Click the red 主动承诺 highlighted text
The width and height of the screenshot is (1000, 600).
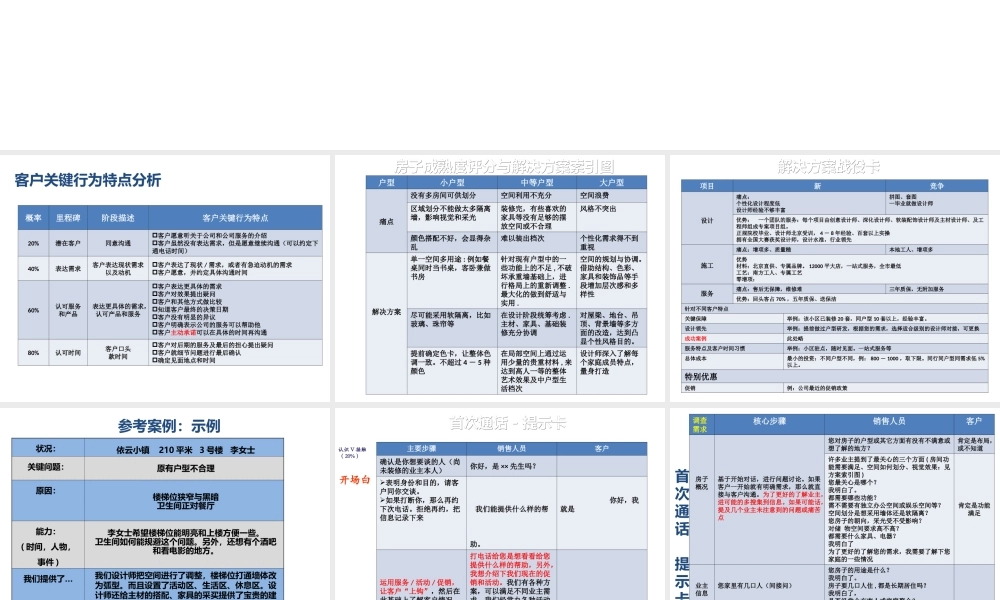pos(183,330)
